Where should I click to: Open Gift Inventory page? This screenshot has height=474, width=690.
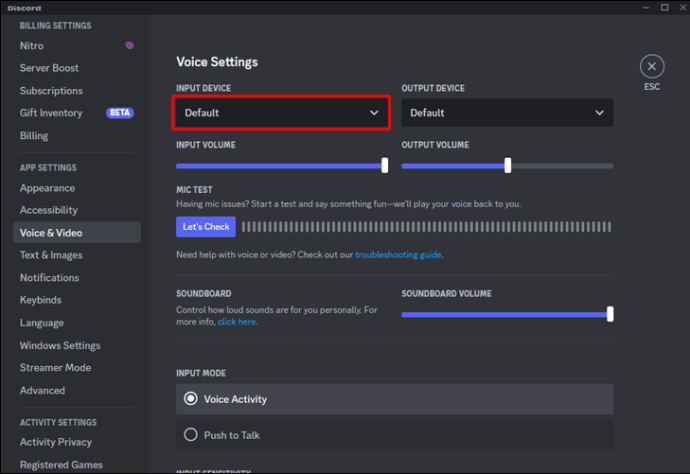[x=51, y=113]
